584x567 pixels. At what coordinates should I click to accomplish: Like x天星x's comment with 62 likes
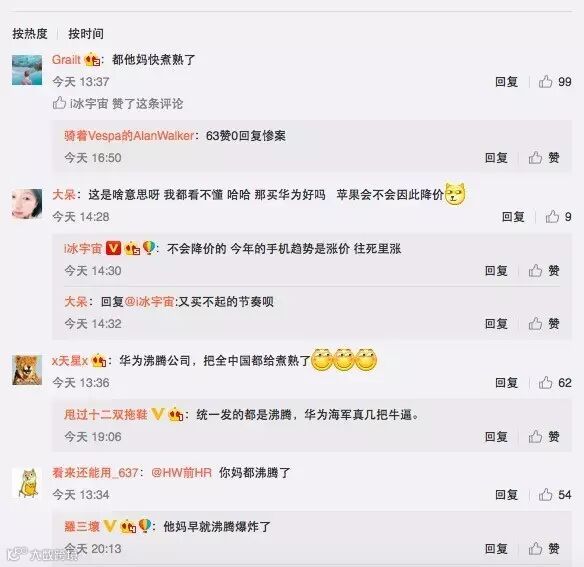(x=555, y=383)
